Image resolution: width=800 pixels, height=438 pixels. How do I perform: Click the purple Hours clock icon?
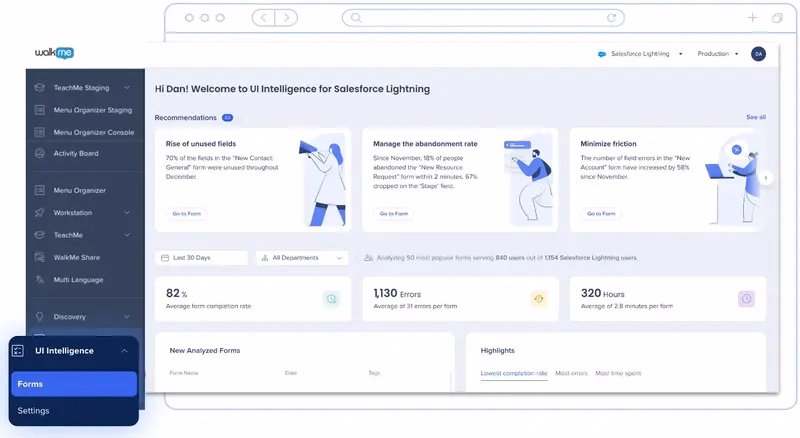(746, 299)
